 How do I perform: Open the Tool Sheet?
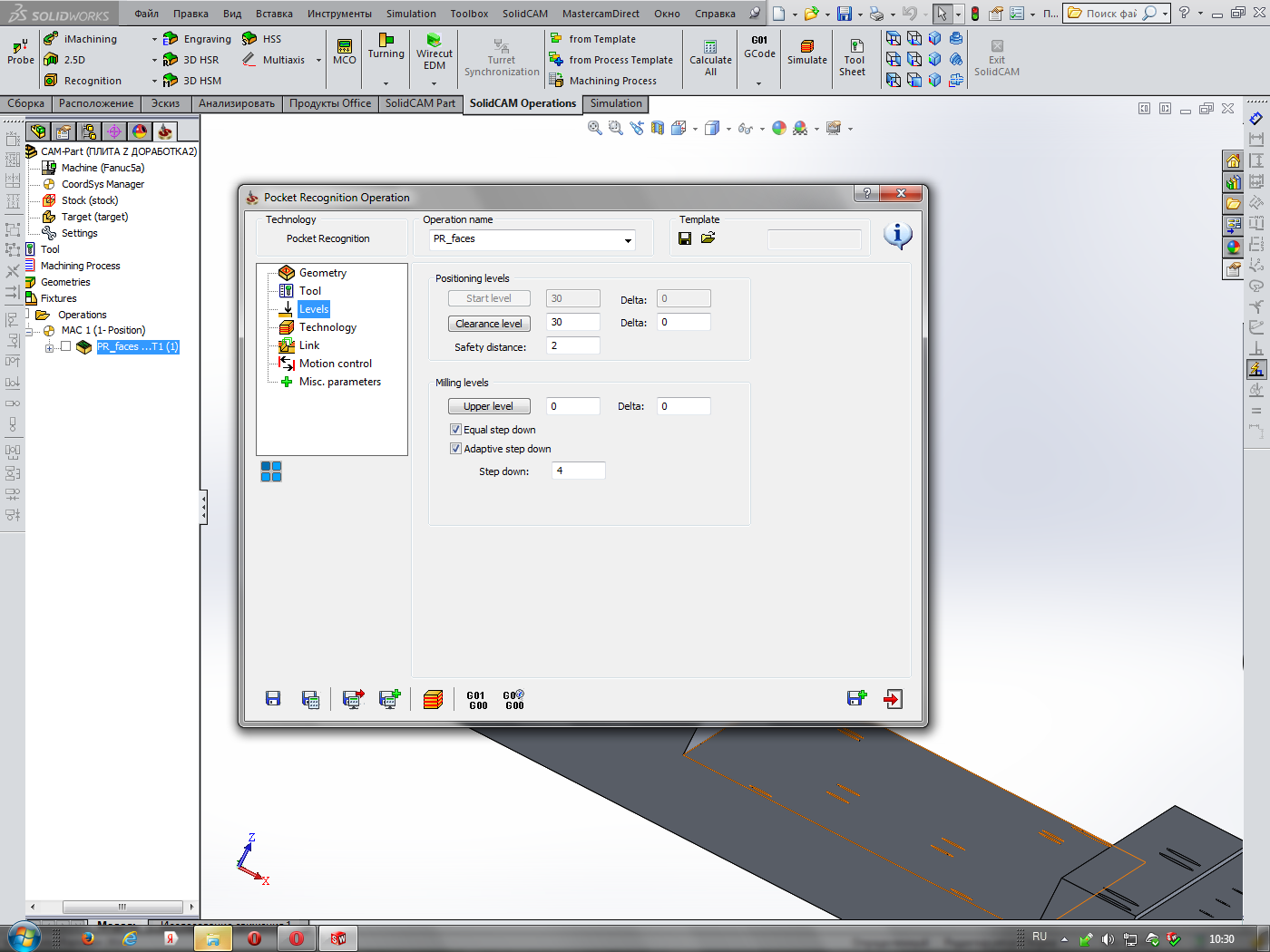click(855, 45)
